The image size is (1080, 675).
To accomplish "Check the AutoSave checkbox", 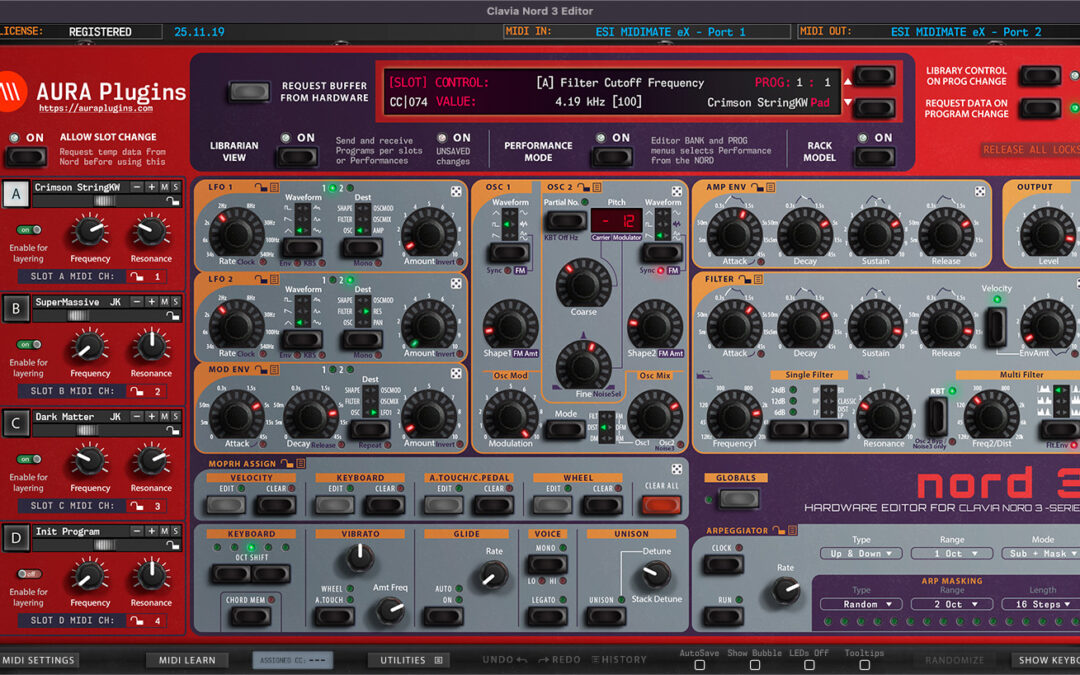I will (x=700, y=664).
